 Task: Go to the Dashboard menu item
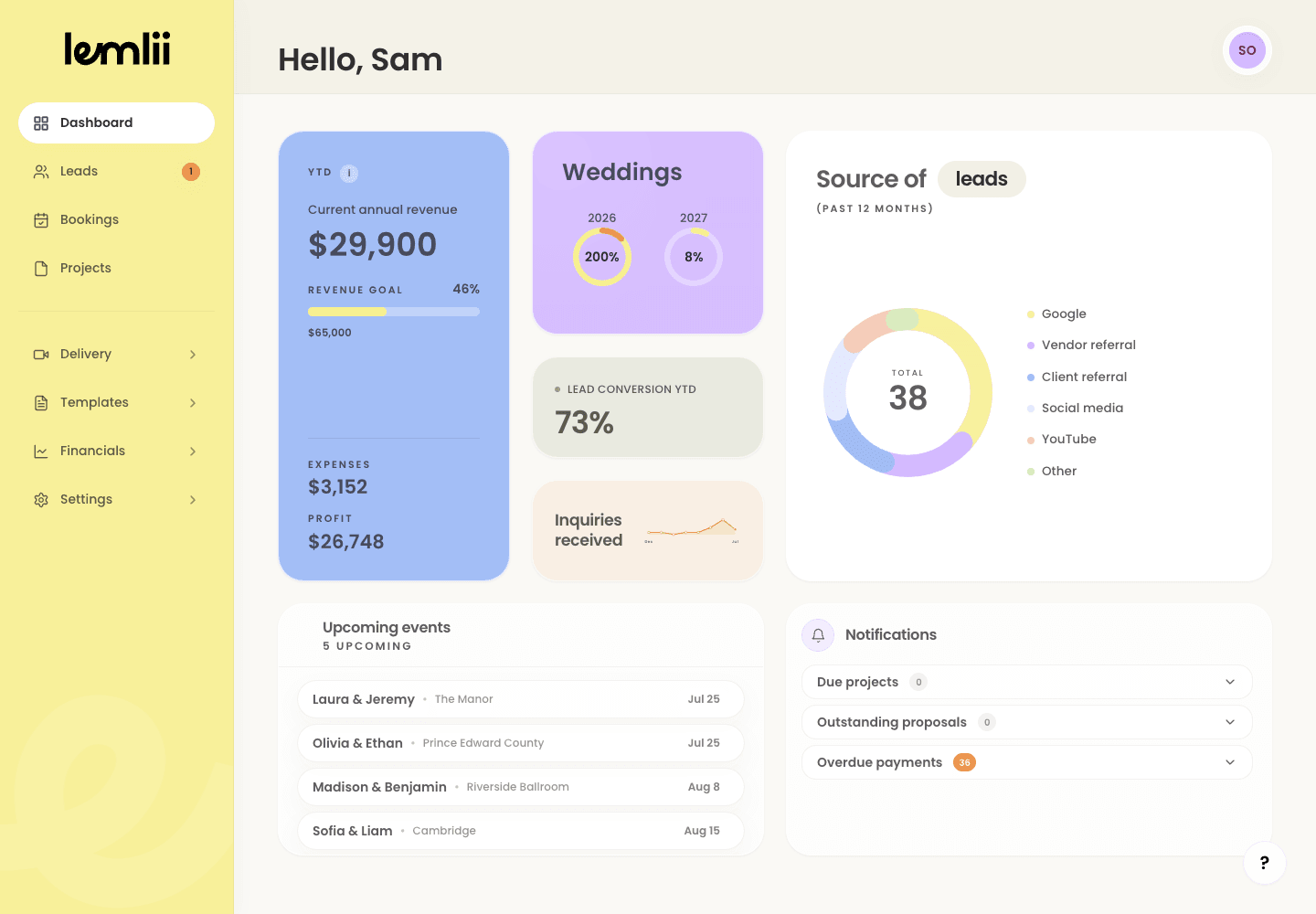116,123
